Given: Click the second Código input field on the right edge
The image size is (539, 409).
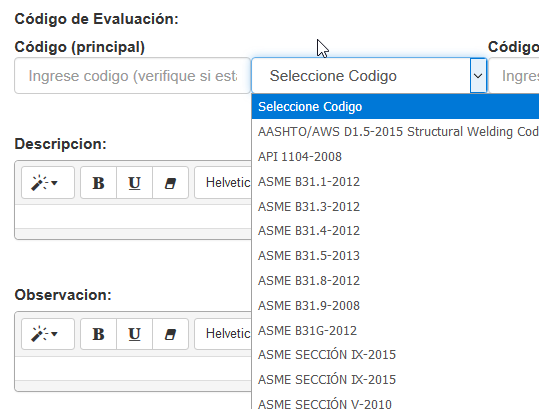Looking at the screenshot, I should 514,76.
